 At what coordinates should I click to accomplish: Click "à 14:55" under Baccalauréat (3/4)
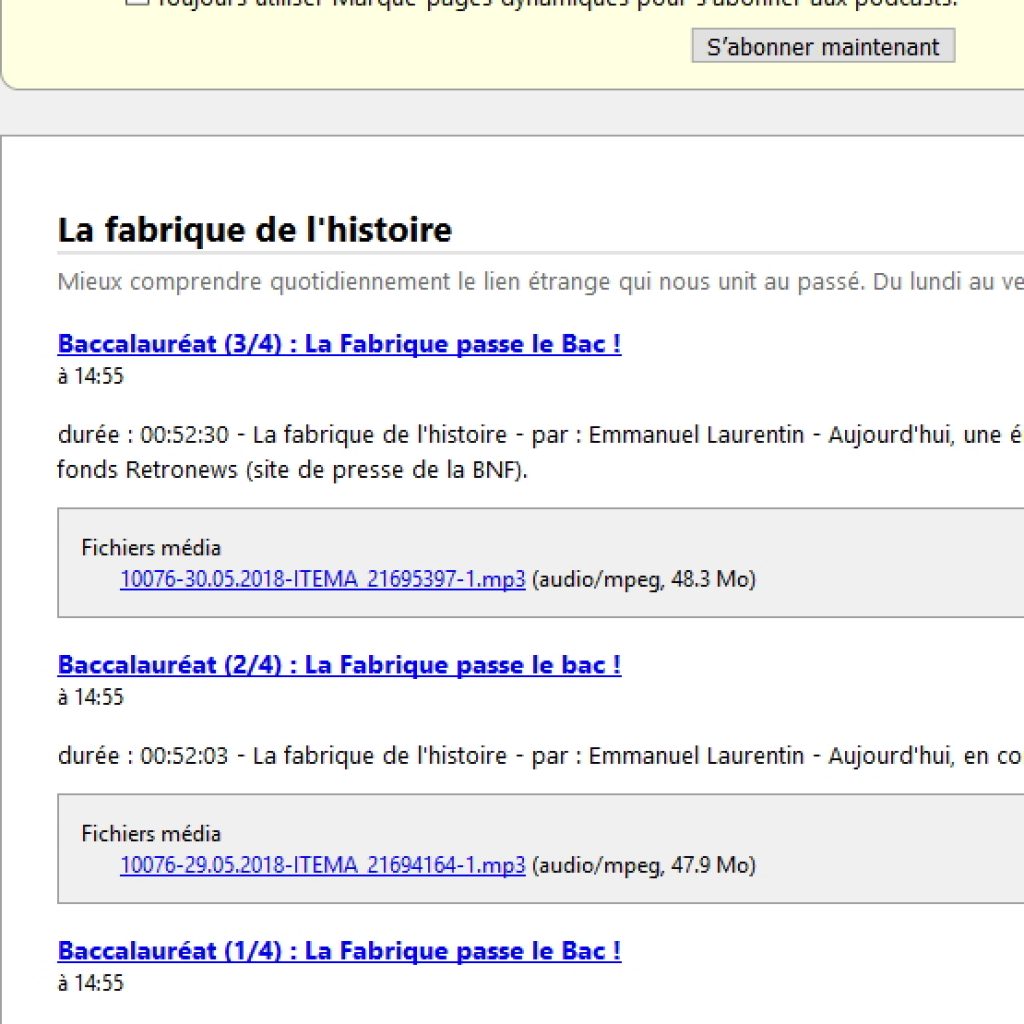click(91, 376)
